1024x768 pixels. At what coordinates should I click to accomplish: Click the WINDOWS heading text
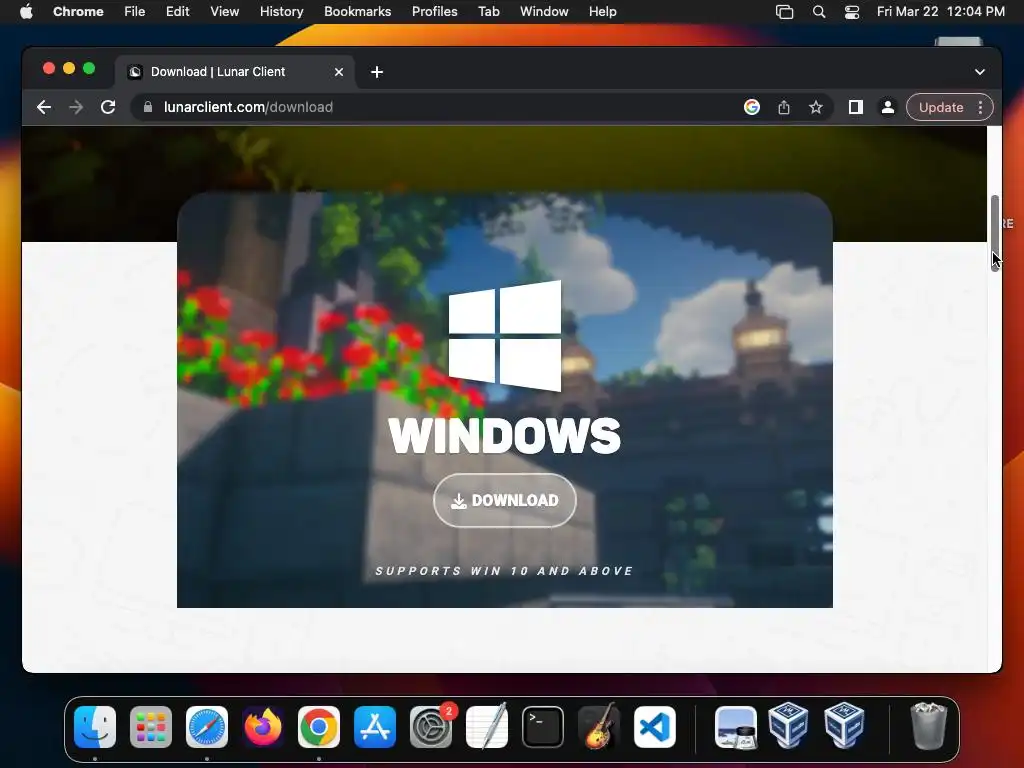pos(505,436)
